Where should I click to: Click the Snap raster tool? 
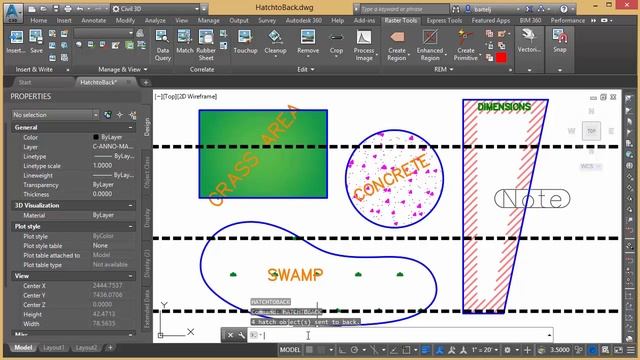(x=560, y=41)
